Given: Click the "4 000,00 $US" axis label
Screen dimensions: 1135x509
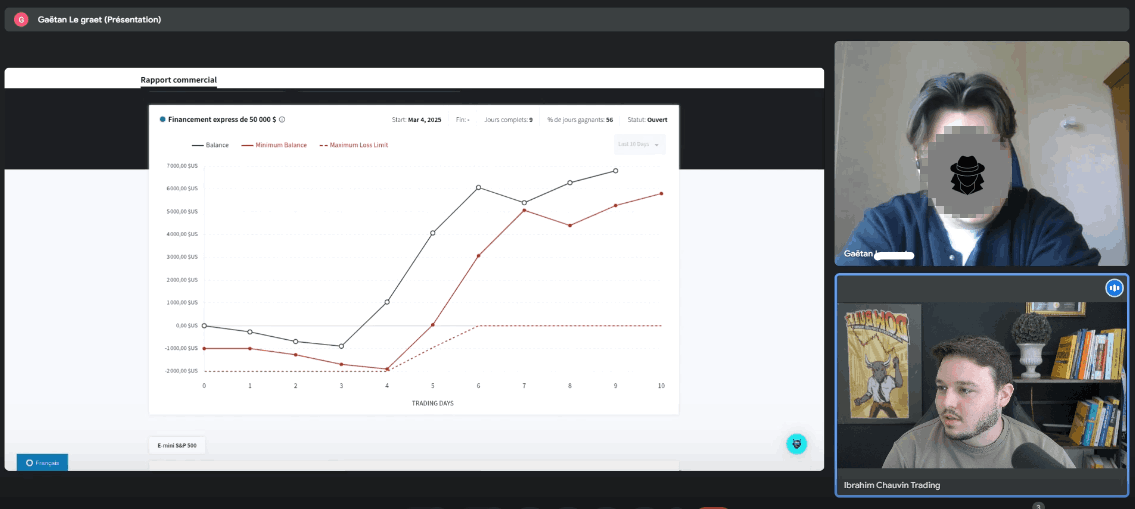Looking at the screenshot, I should [182, 234].
